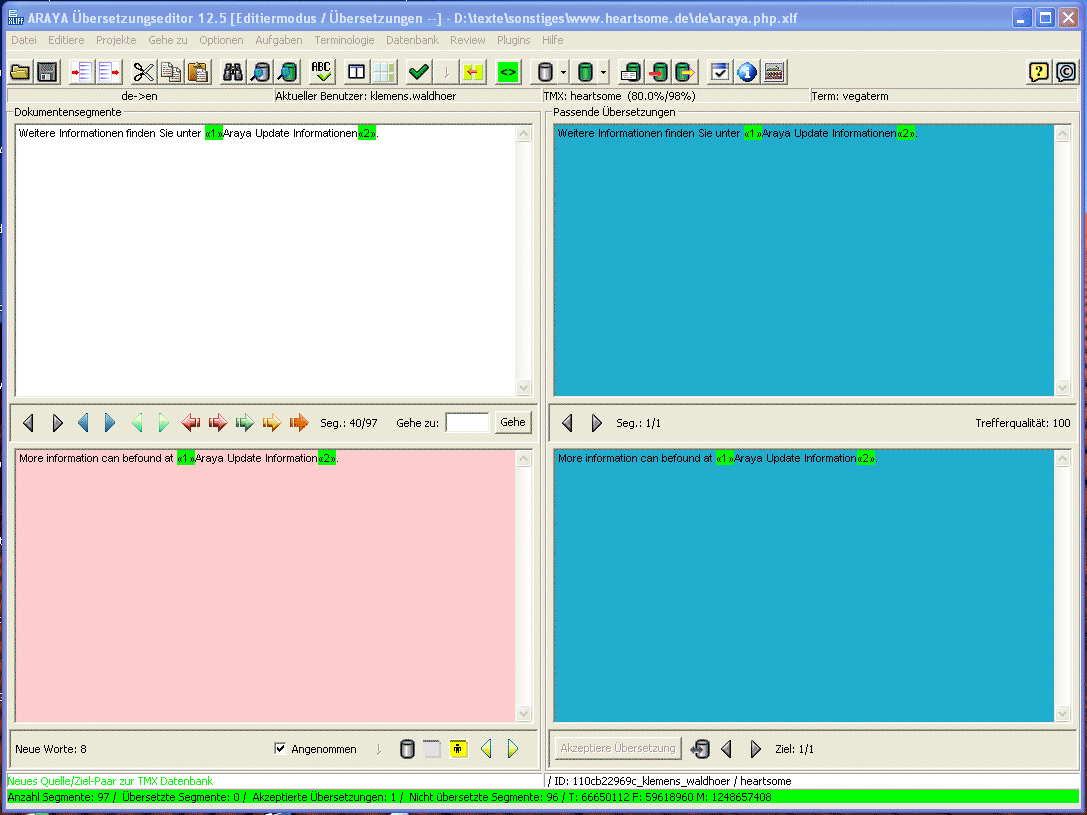1087x815 pixels.
Task: Save file with the floppy disk icon
Action: 46,72
